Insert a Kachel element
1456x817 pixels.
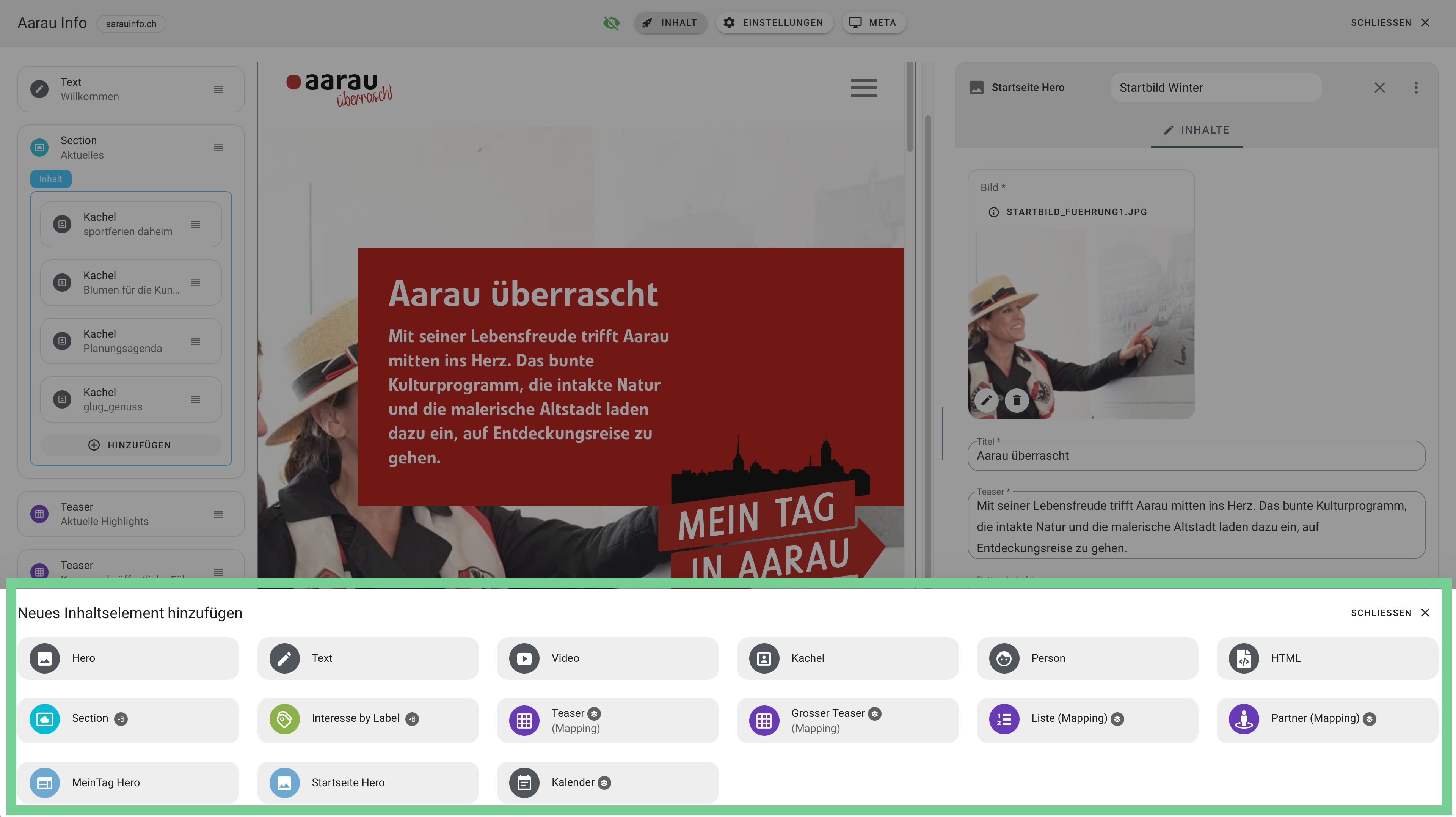(x=847, y=658)
